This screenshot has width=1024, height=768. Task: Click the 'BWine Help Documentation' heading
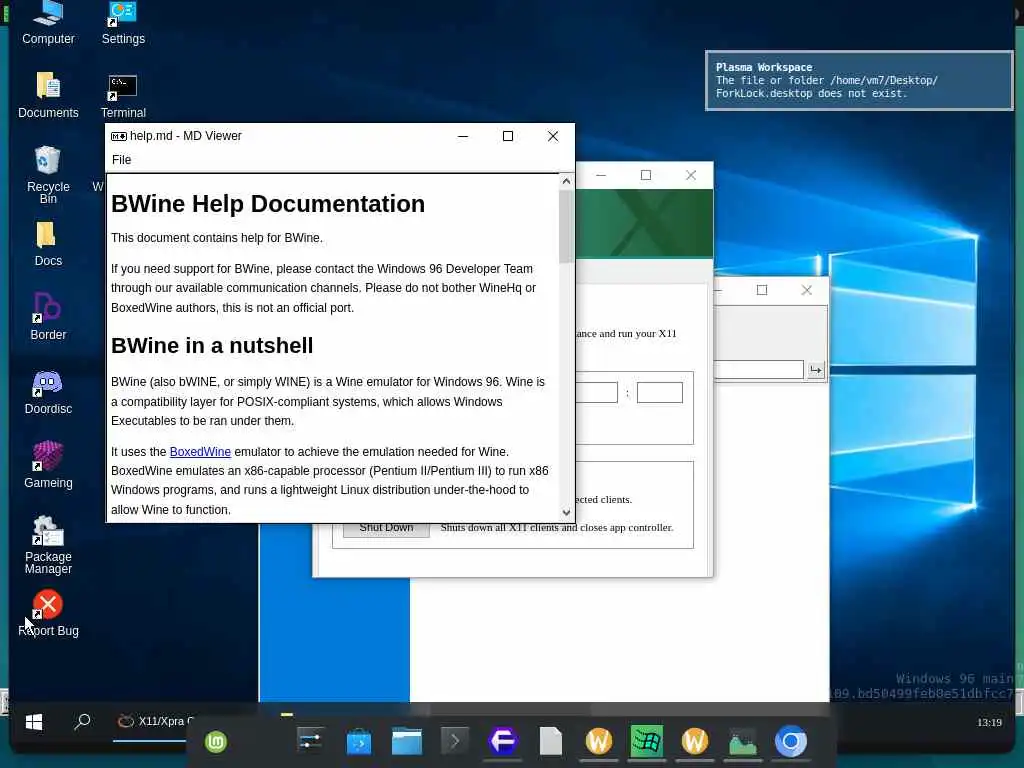[268, 204]
